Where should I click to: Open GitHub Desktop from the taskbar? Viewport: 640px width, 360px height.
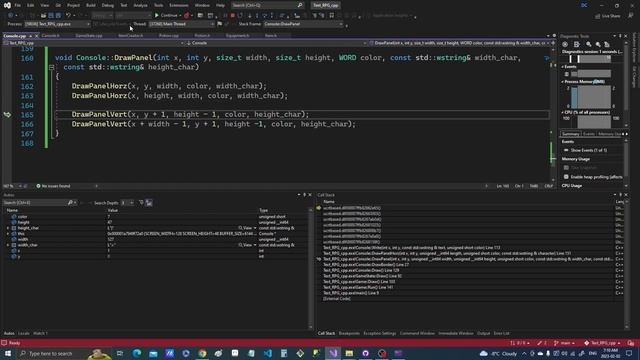(365, 353)
